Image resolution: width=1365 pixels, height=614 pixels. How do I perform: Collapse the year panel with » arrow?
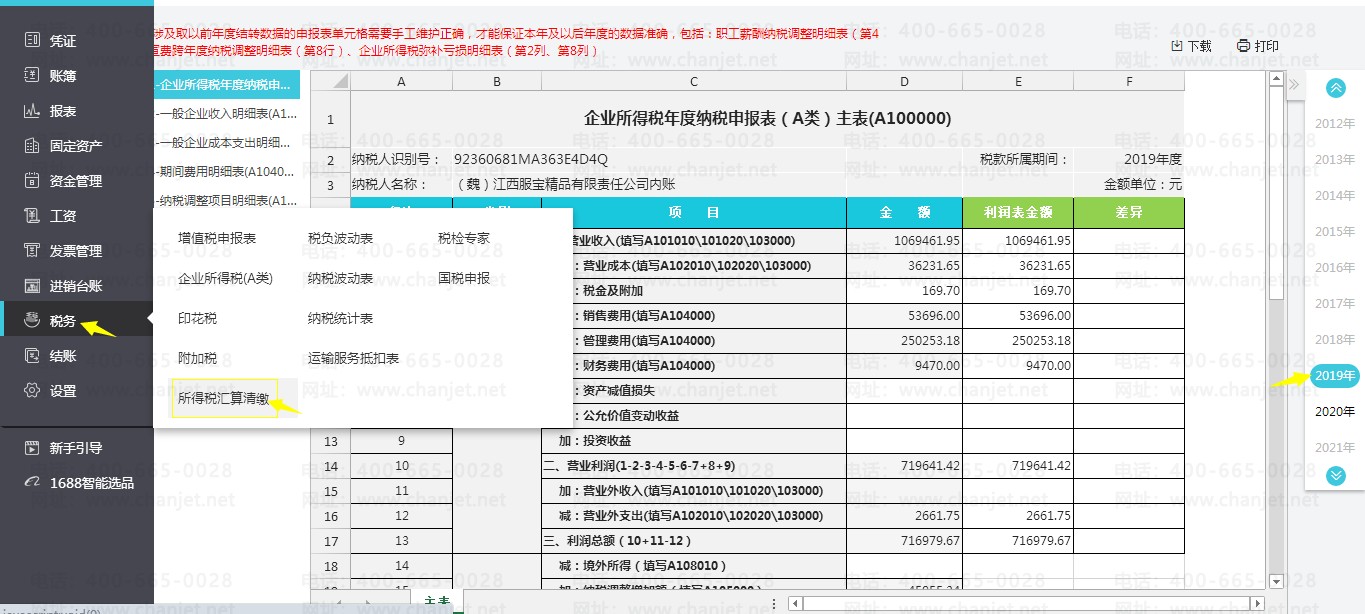click(1293, 85)
